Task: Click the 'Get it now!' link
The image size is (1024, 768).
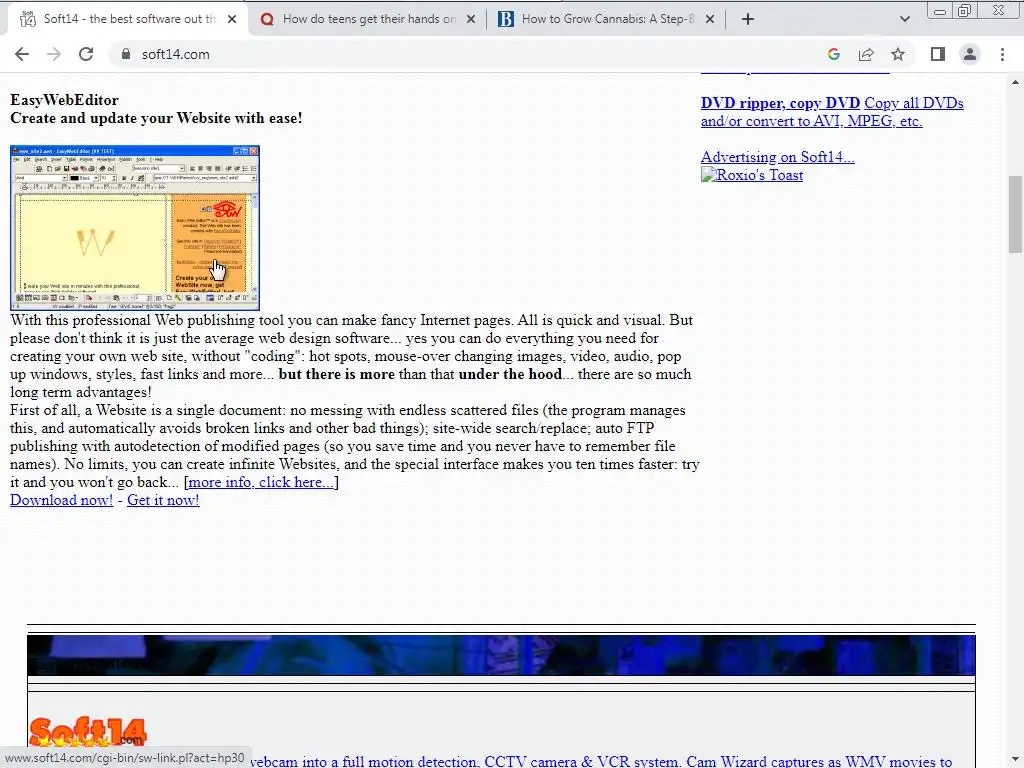Action: 163,500
